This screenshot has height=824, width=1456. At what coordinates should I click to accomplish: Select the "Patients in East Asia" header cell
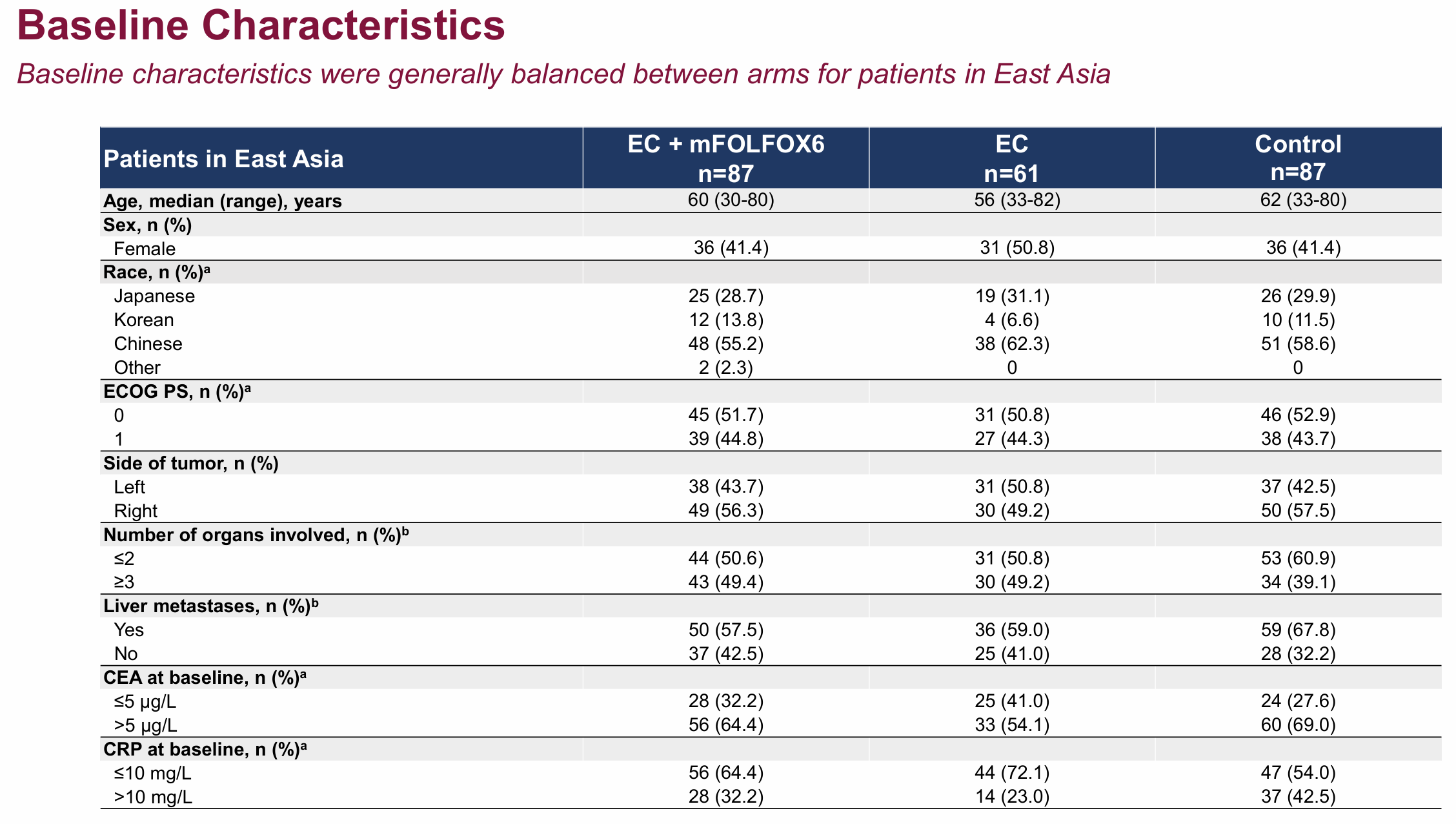[223, 159]
